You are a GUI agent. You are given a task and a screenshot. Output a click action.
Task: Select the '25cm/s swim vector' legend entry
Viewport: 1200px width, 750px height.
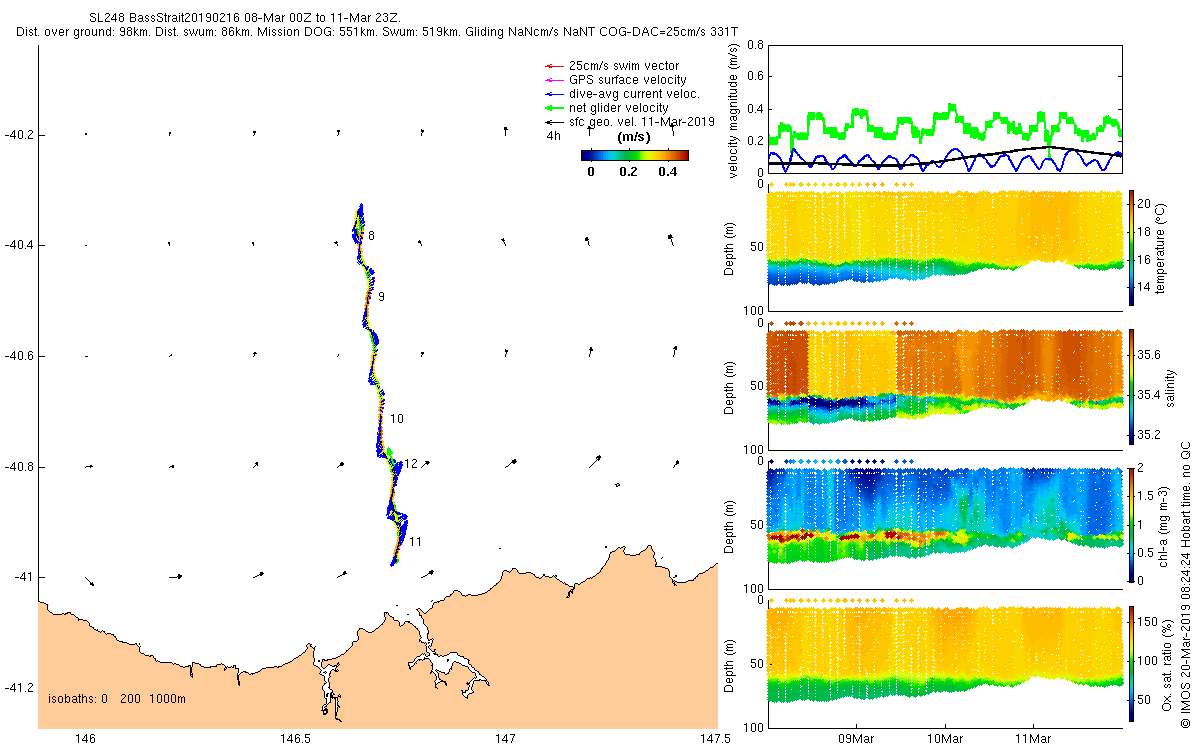623,66
